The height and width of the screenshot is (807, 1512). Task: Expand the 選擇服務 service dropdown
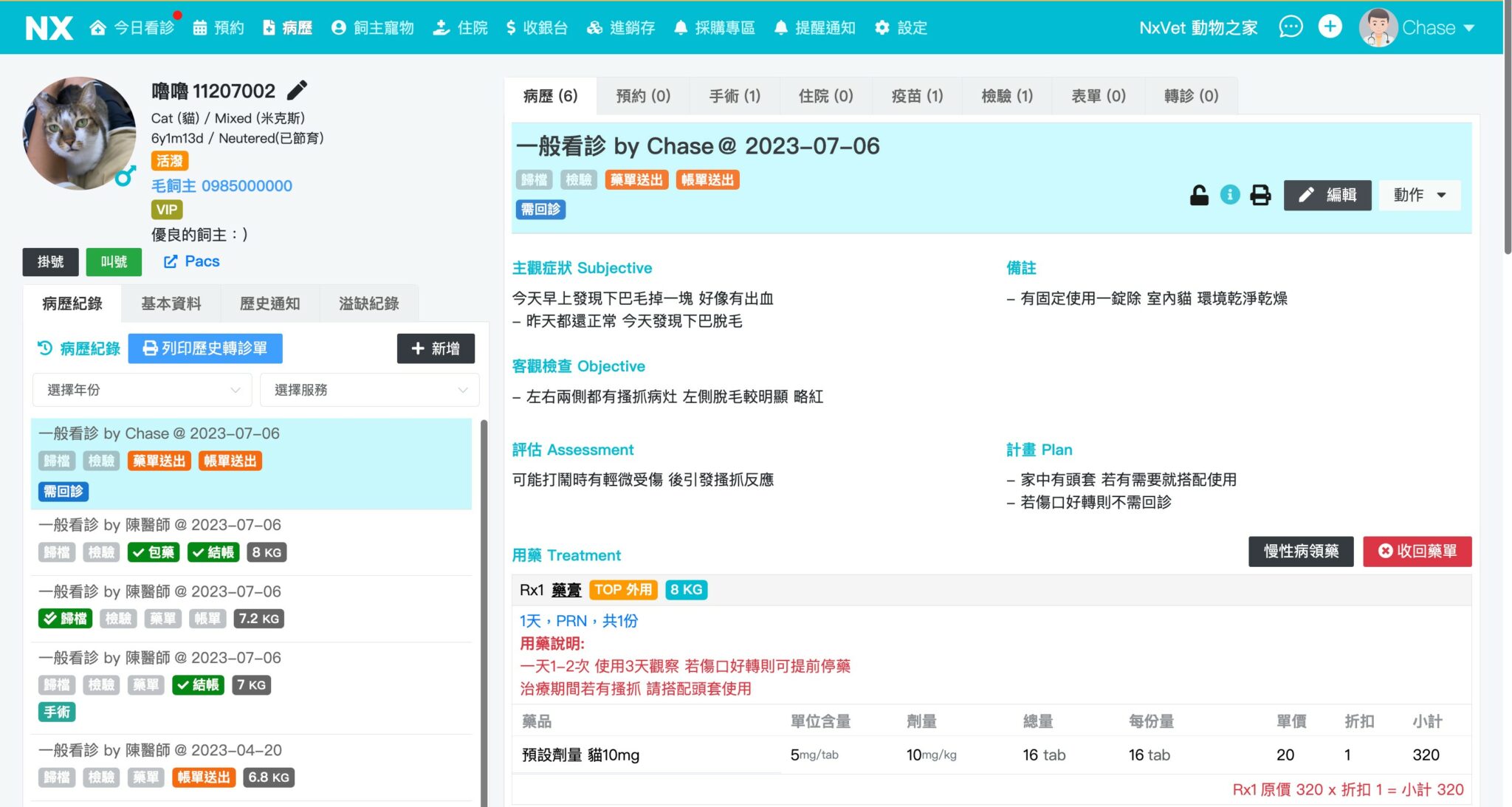(369, 390)
